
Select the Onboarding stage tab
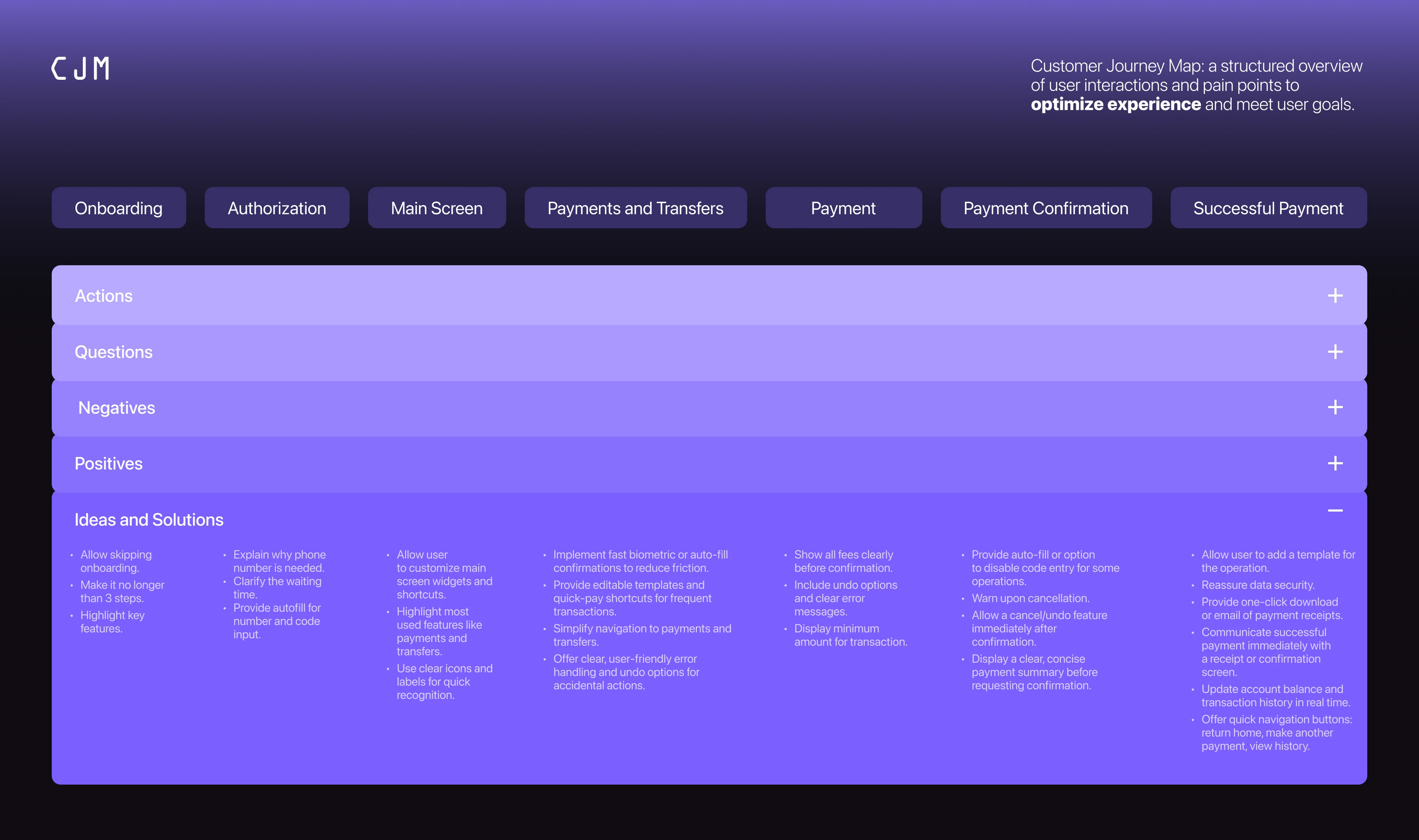[x=118, y=208]
